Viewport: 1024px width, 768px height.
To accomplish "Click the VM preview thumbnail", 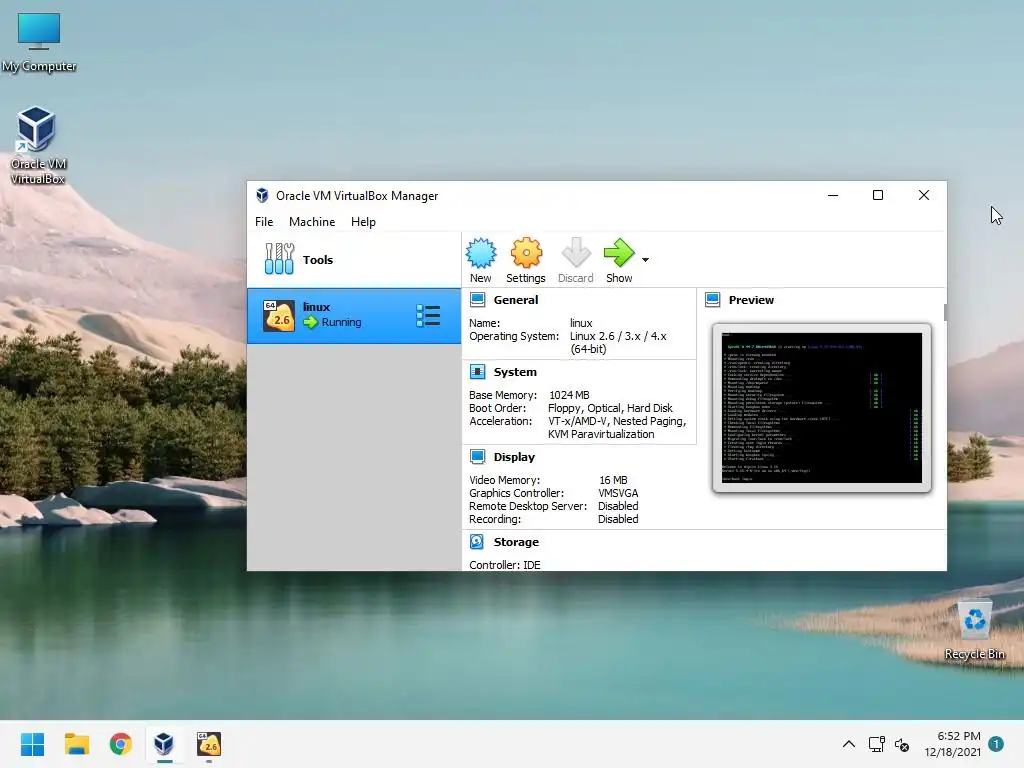I will pyautogui.click(x=822, y=408).
